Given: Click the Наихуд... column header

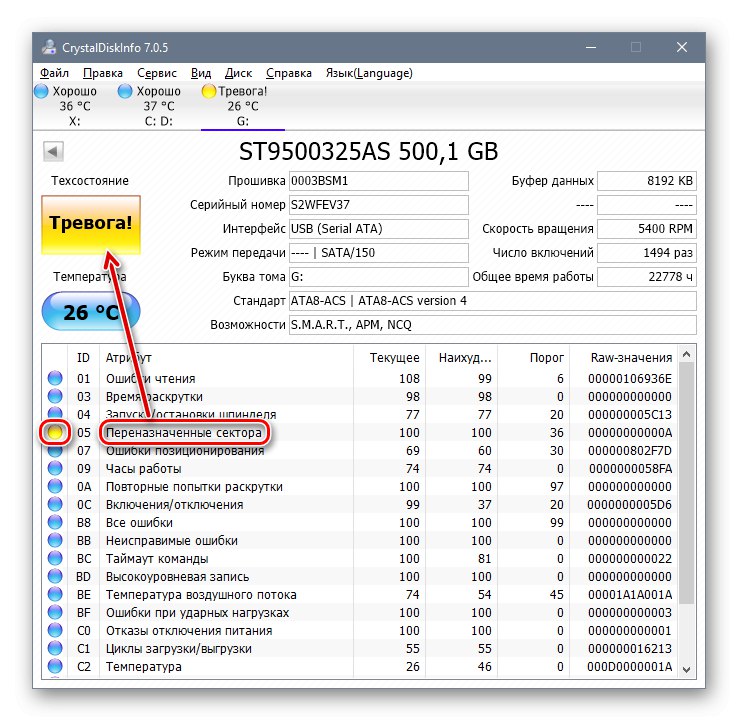Looking at the screenshot, I should 462,358.
